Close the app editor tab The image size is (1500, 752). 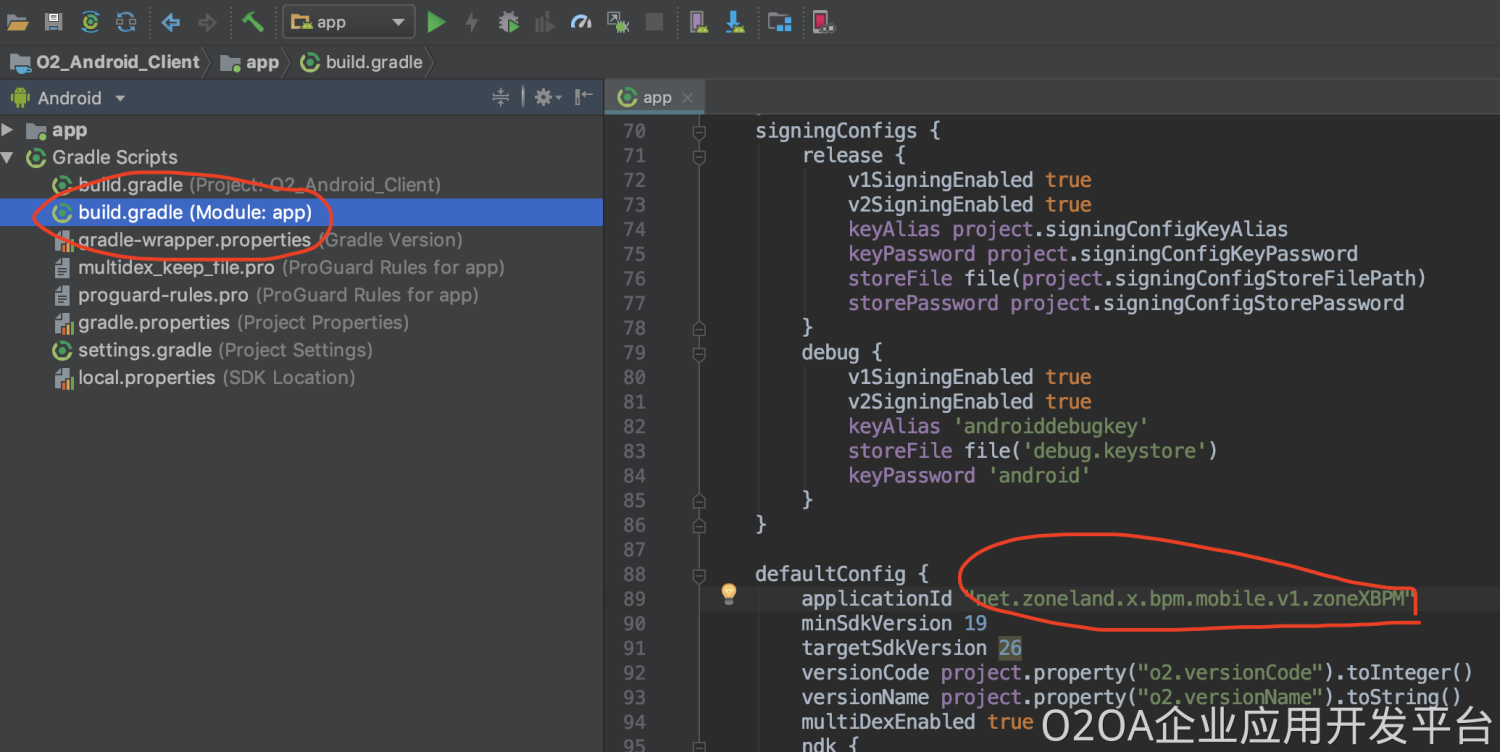tap(687, 97)
